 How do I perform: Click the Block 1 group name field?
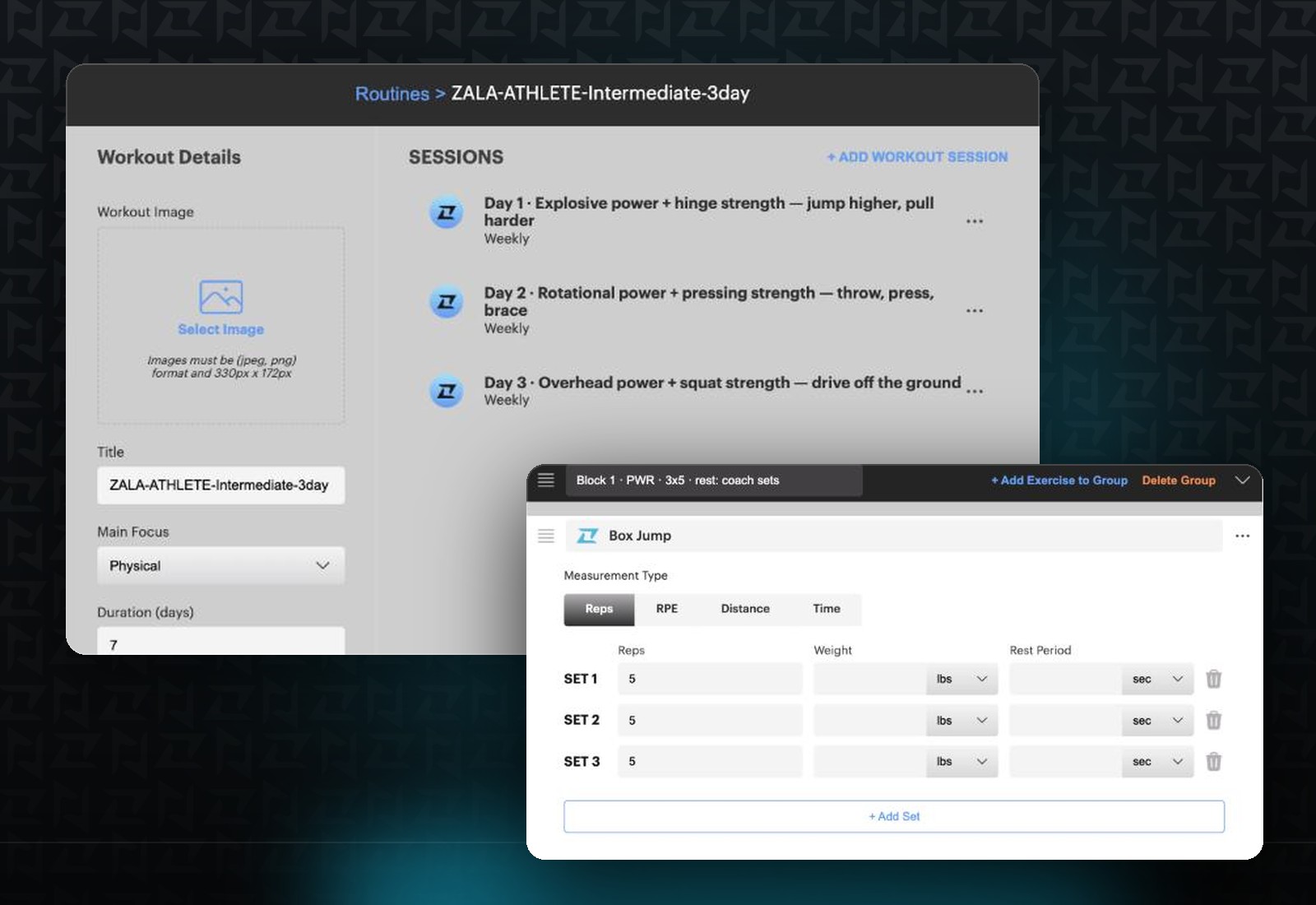pyautogui.click(x=714, y=480)
